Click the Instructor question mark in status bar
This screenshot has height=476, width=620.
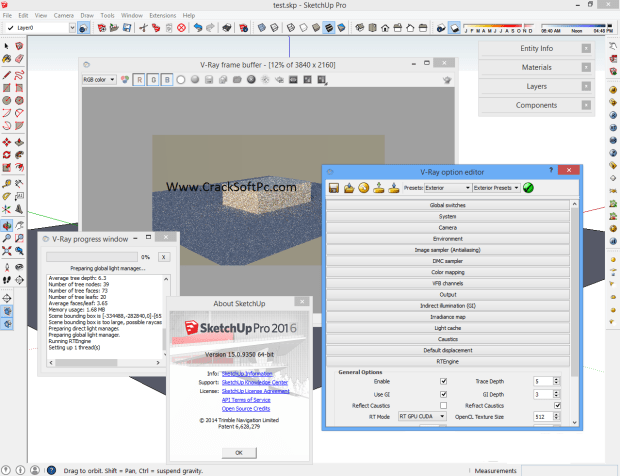coord(51,470)
